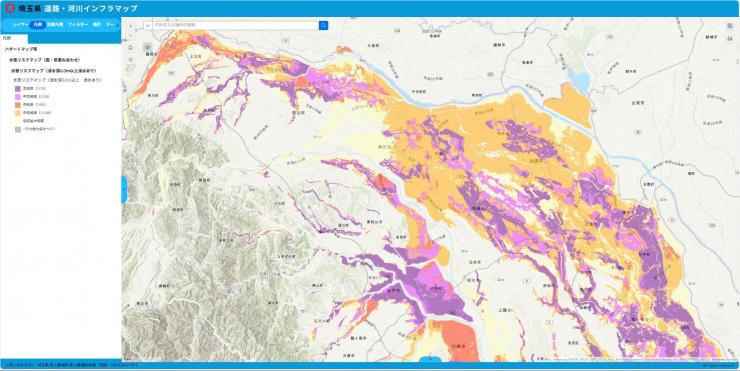The width and height of the screenshot is (740, 371).
Task: Open the basemap gallery grid icon
Action: [x=730, y=26]
